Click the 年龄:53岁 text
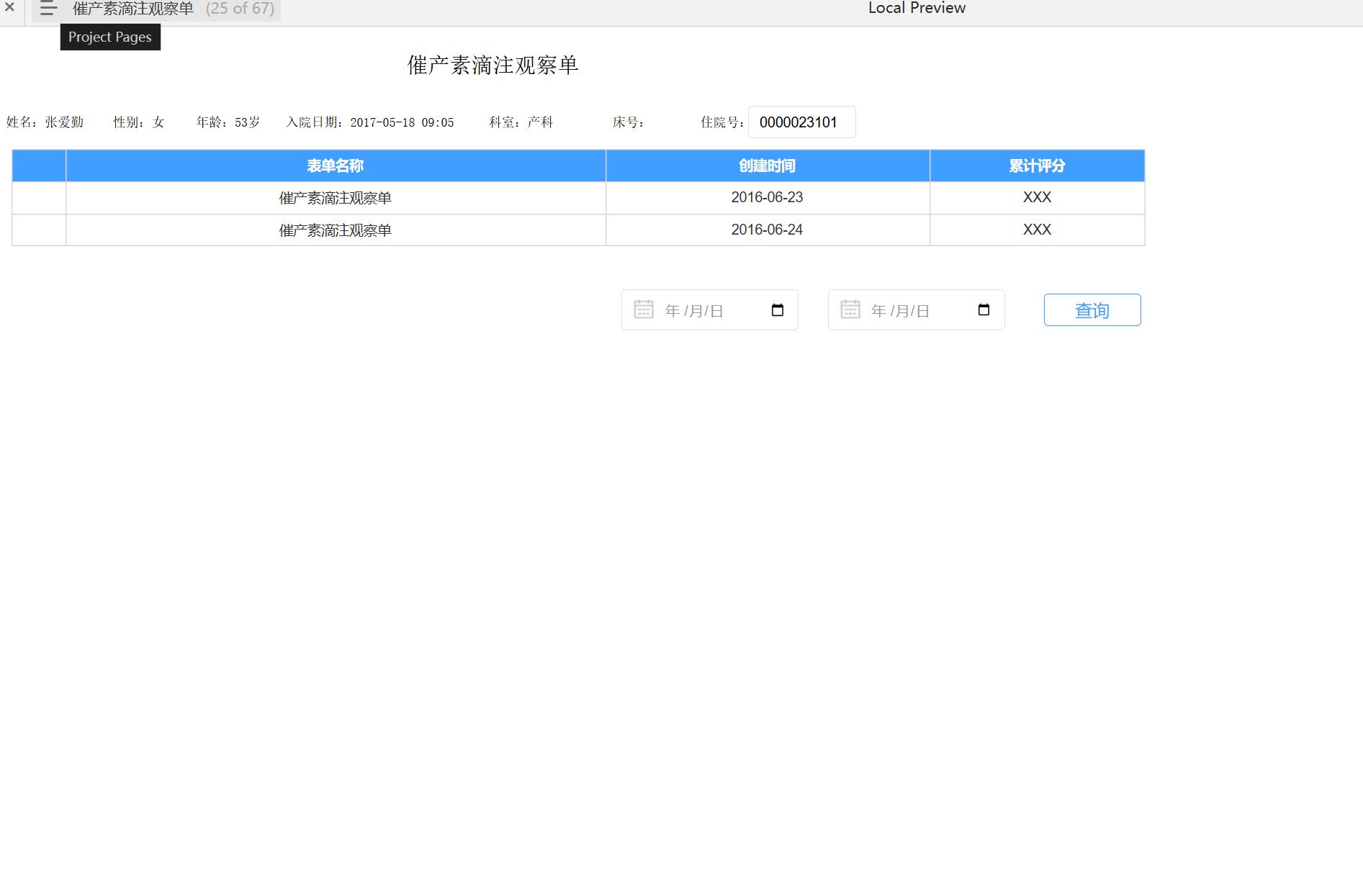The width and height of the screenshot is (1363, 896). click(x=228, y=122)
